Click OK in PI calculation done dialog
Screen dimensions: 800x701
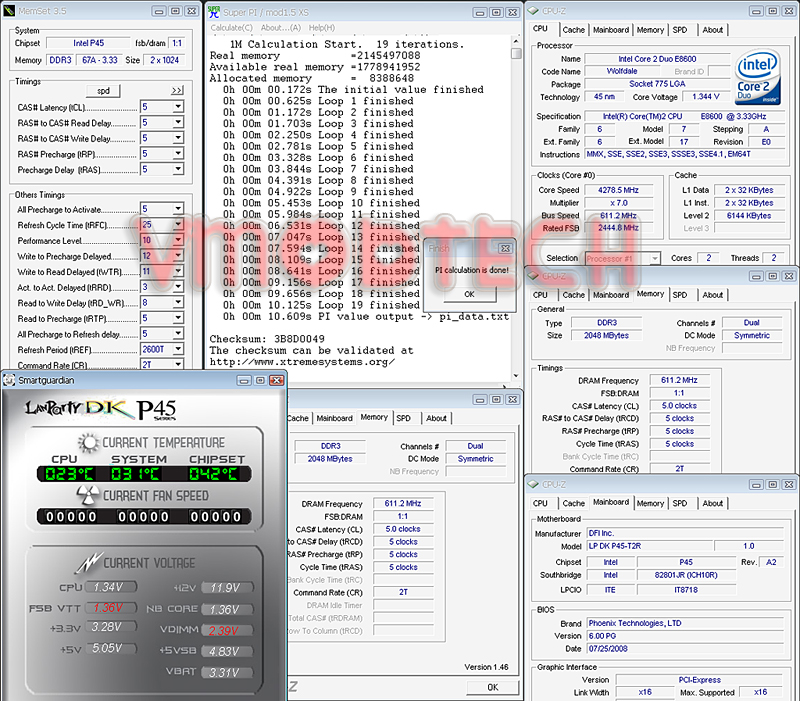(x=469, y=294)
